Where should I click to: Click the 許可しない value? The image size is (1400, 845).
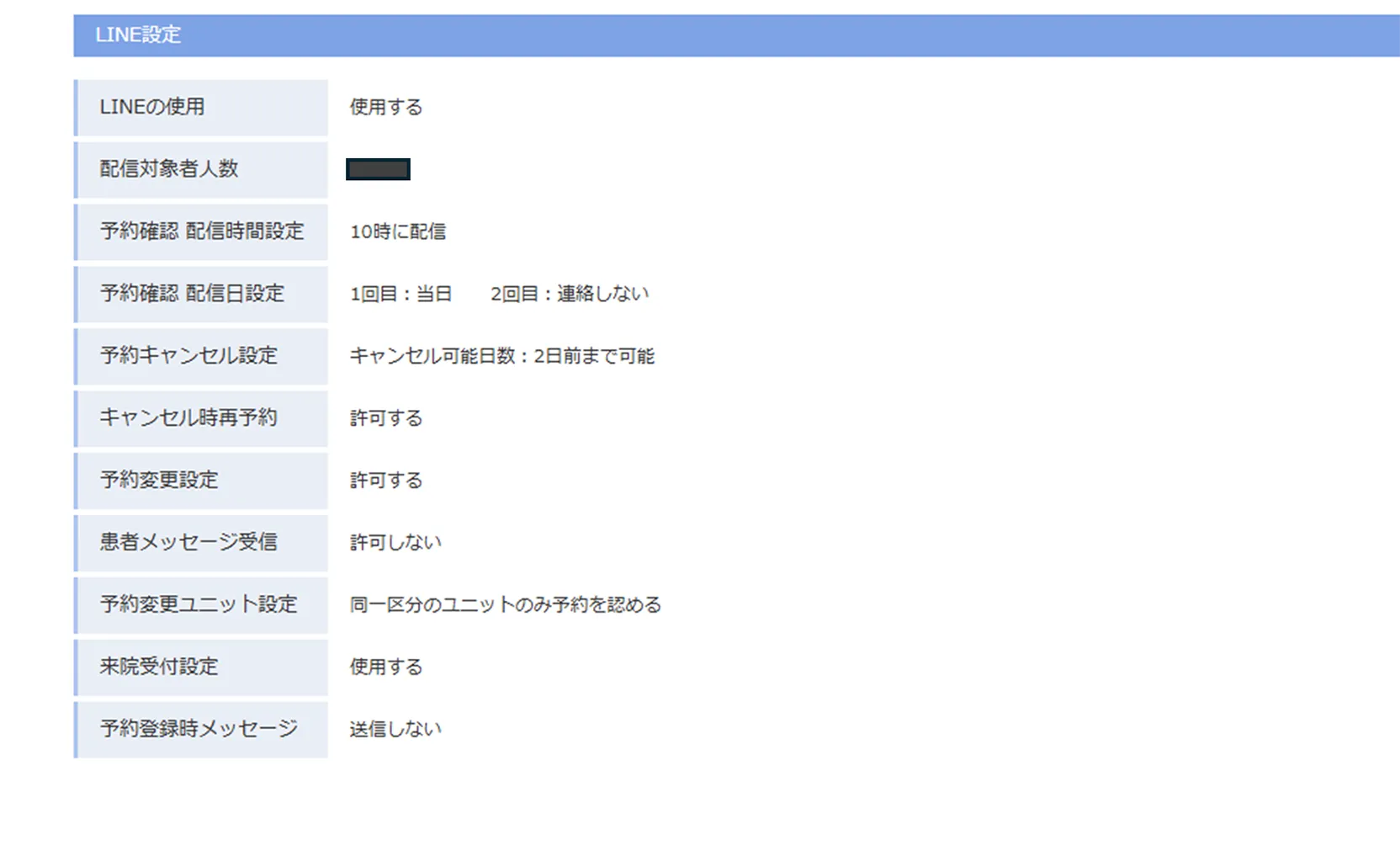click(395, 543)
